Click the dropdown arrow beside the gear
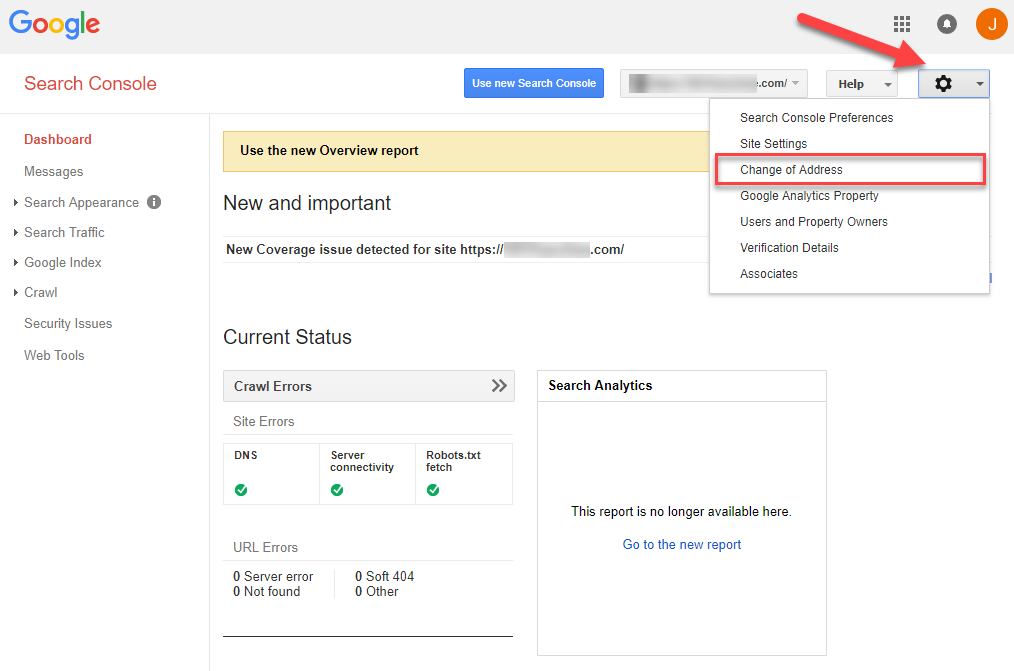The height and width of the screenshot is (671, 1014). (980, 84)
